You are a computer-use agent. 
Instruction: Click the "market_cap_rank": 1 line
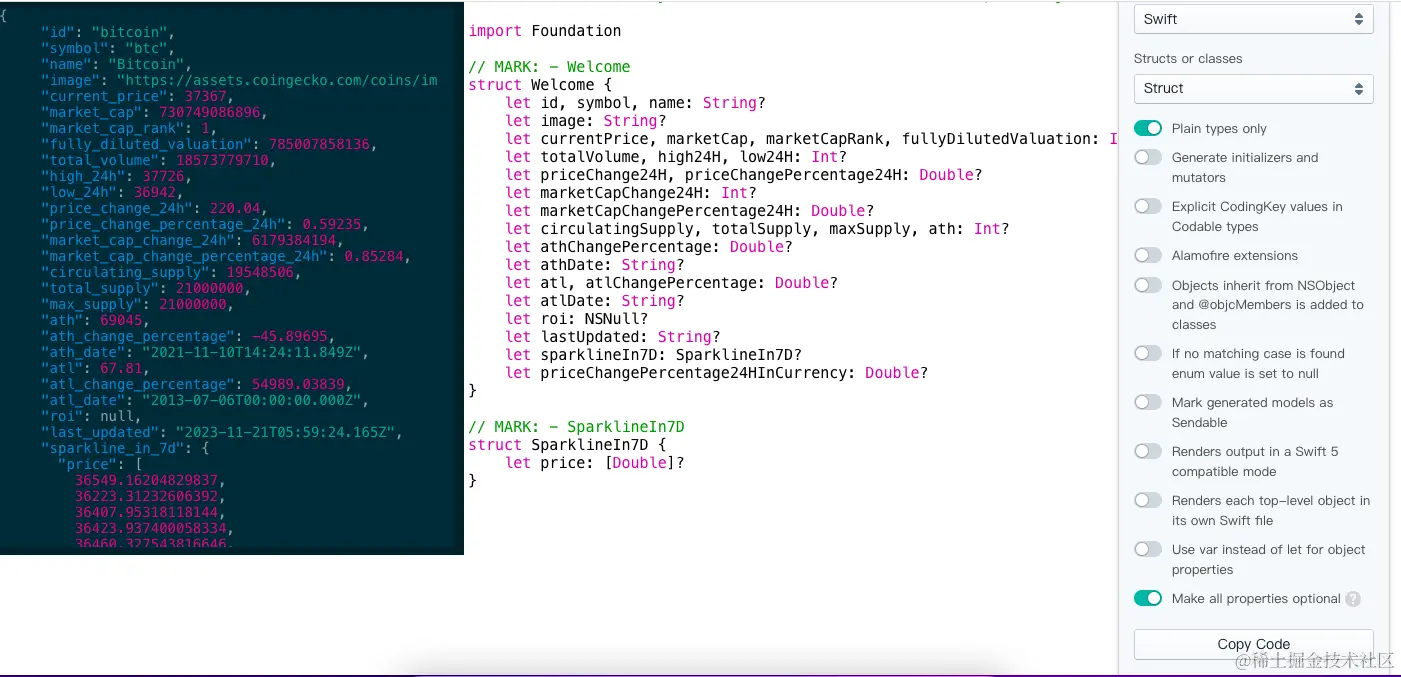[129, 128]
